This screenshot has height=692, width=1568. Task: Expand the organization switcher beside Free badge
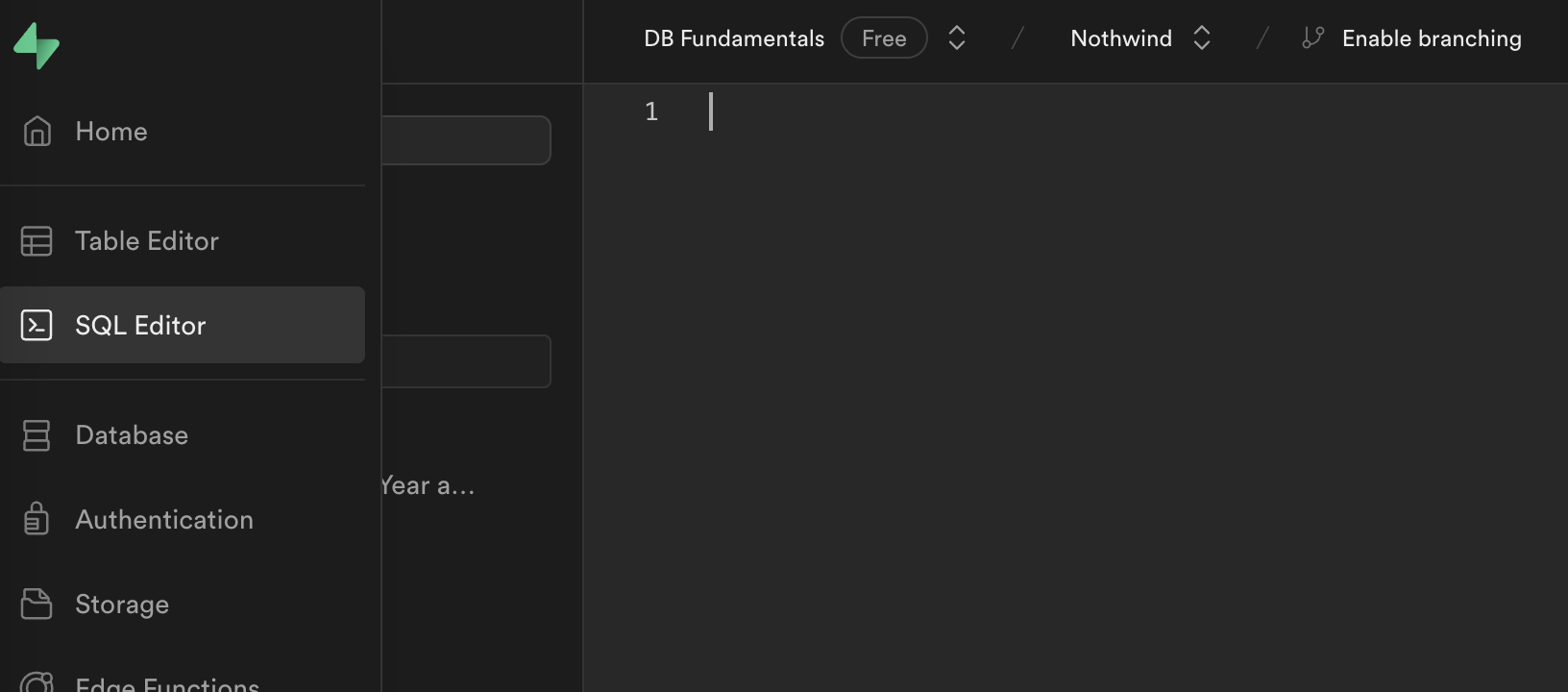(x=956, y=38)
